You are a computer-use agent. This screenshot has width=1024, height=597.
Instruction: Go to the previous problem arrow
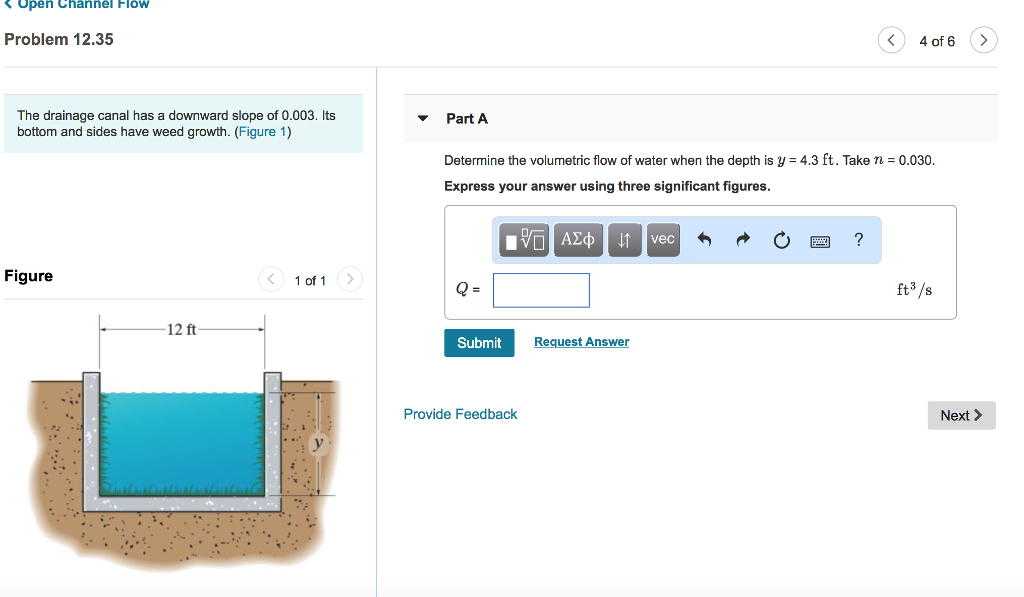point(891,40)
